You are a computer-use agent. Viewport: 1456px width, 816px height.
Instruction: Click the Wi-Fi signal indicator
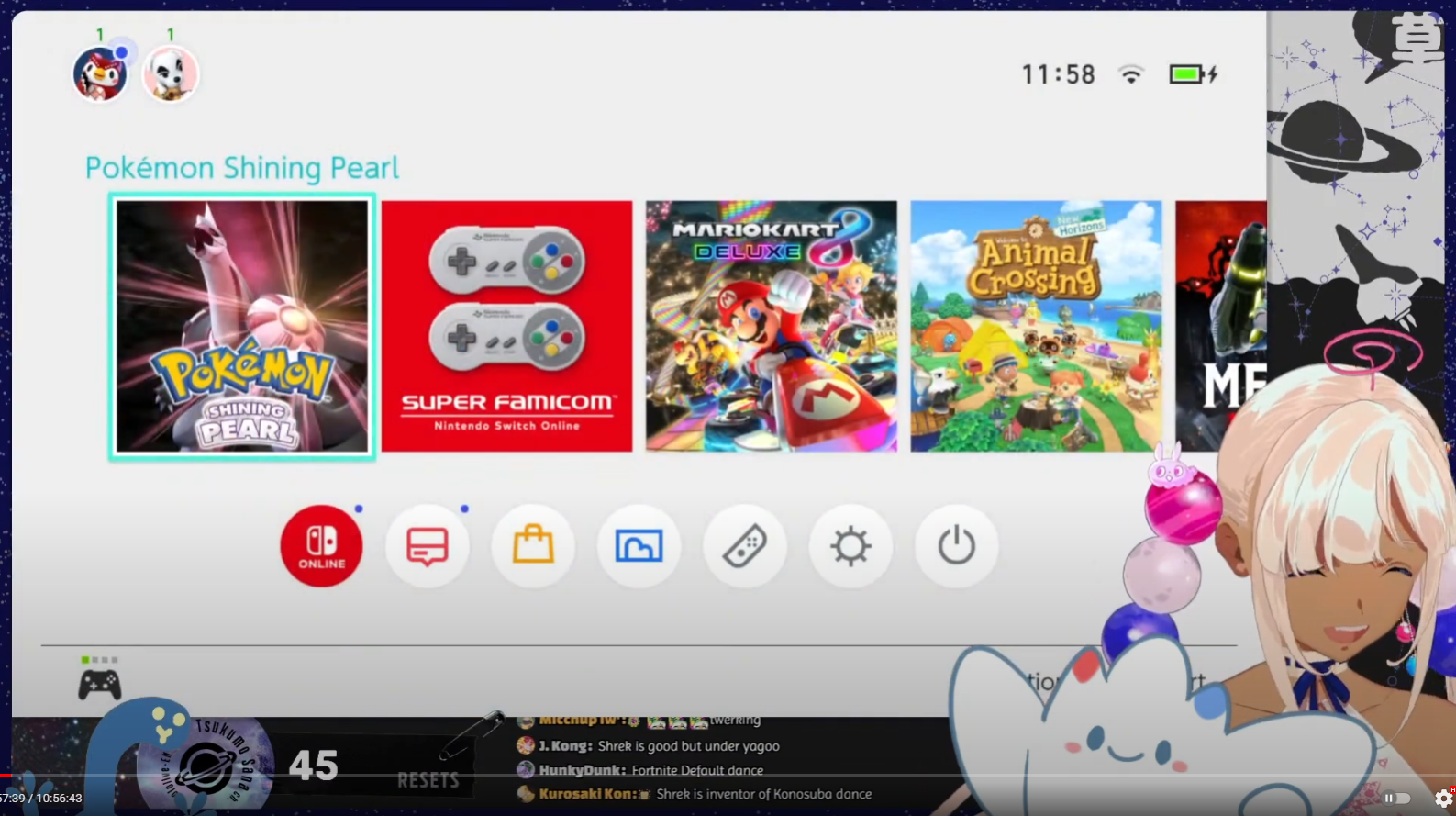coord(1131,74)
